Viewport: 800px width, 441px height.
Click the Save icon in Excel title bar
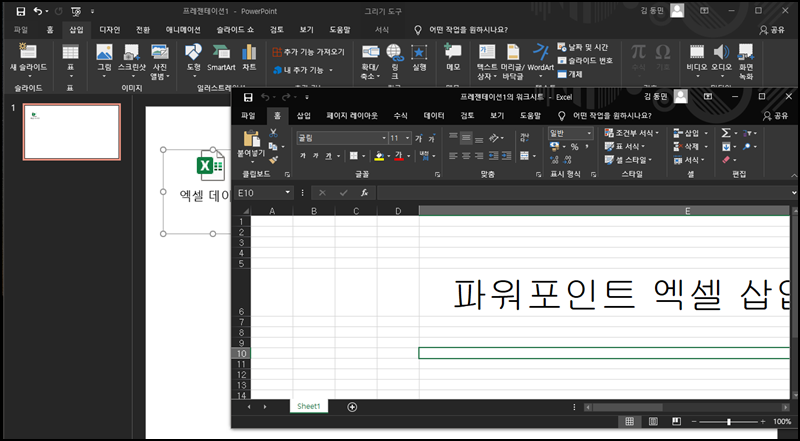coord(248,97)
